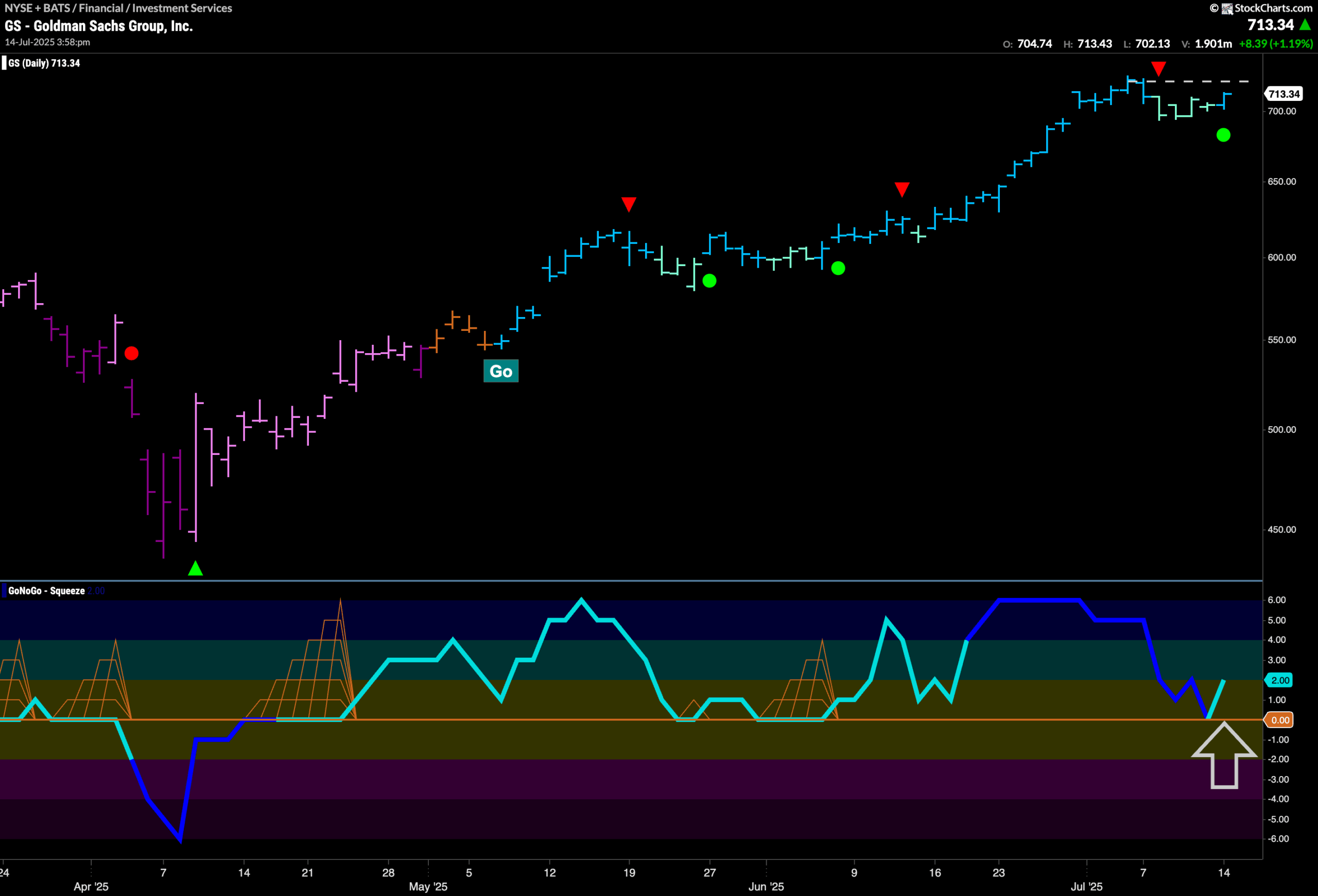Click the Apr '25 date axis label
This screenshot has width=1318, height=896.
pos(91,886)
